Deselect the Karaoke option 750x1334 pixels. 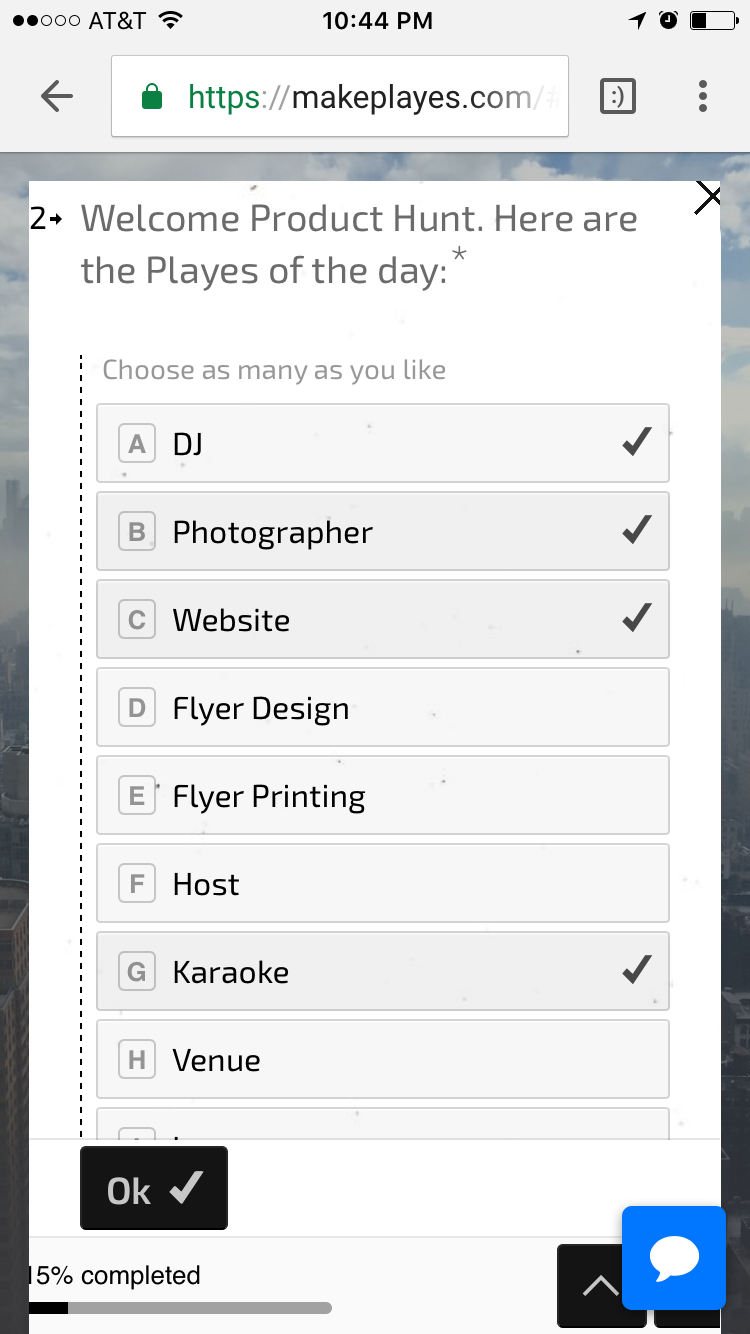tap(382, 971)
